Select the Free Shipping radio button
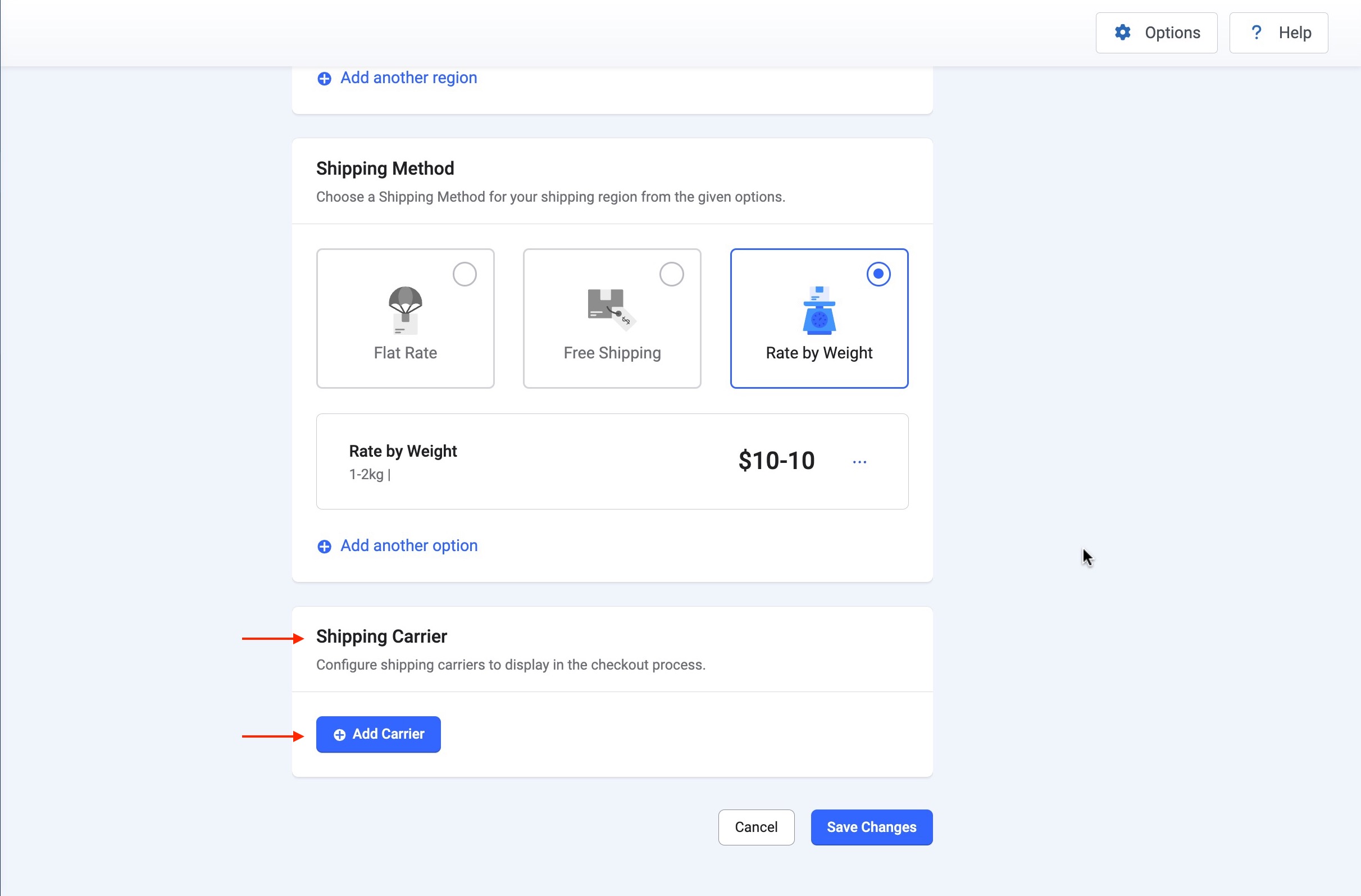Viewport: 1361px width, 896px height. [x=671, y=275]
